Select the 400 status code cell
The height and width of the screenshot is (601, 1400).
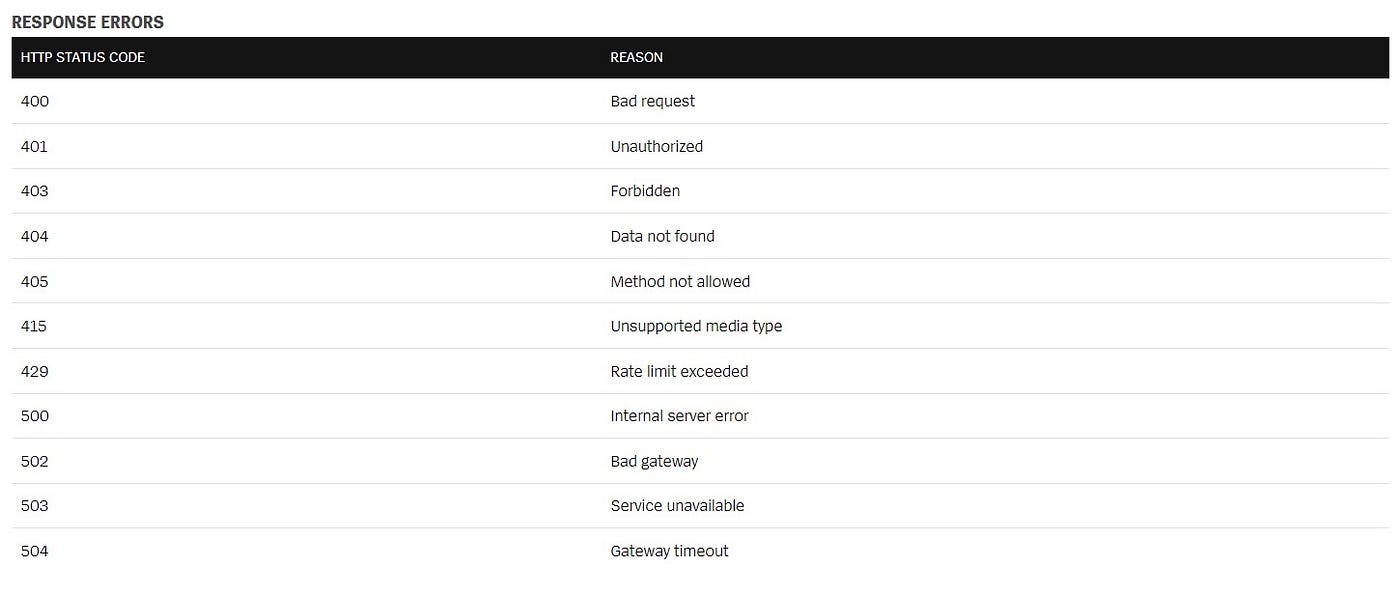(x=35, y=101)
